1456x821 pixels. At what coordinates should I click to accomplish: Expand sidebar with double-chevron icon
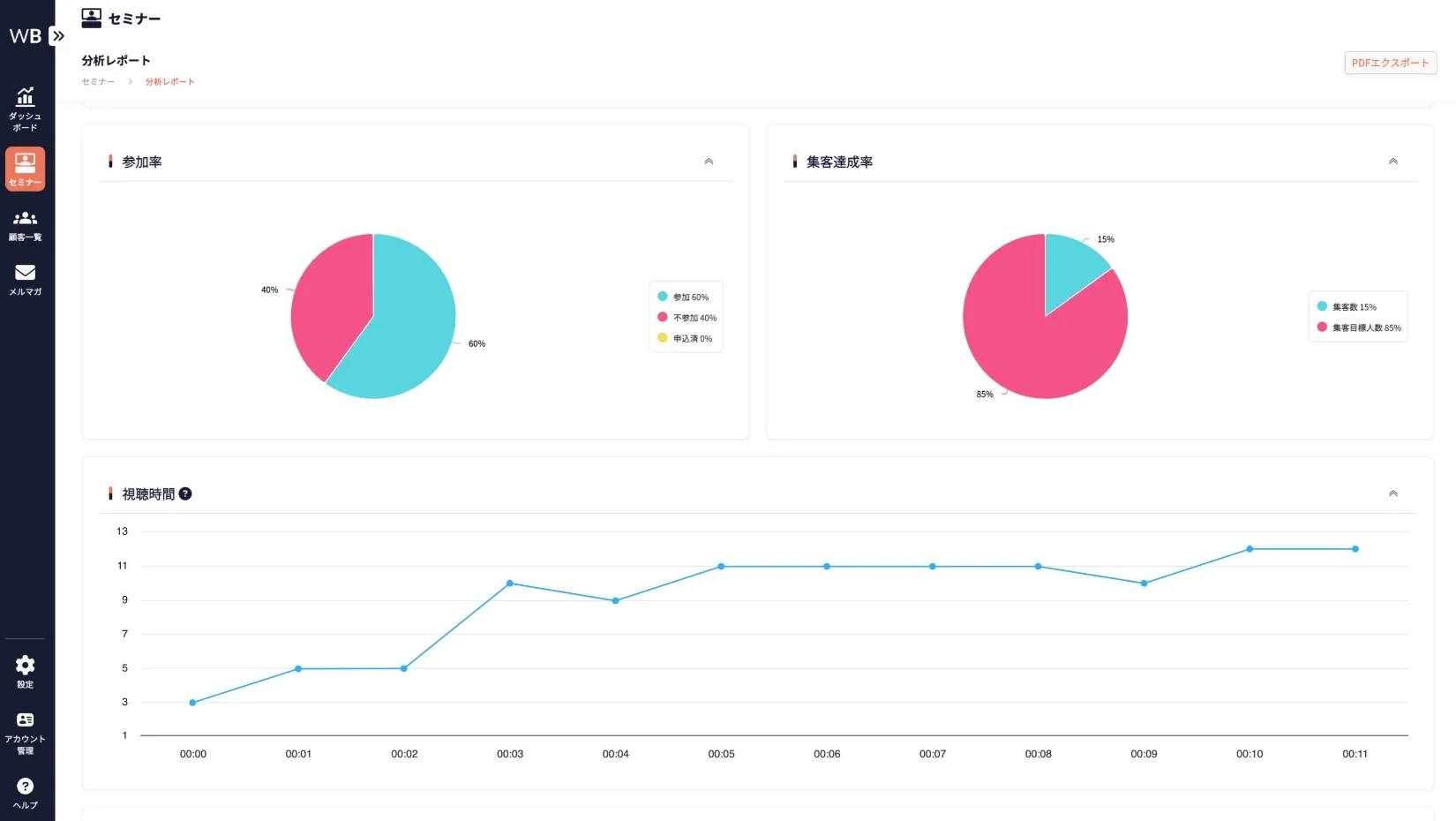coord(57,36)
